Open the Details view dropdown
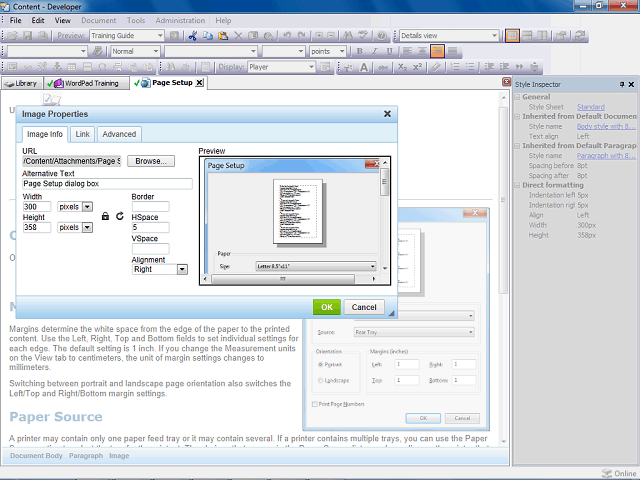640x480 pixels. point(494,36)
